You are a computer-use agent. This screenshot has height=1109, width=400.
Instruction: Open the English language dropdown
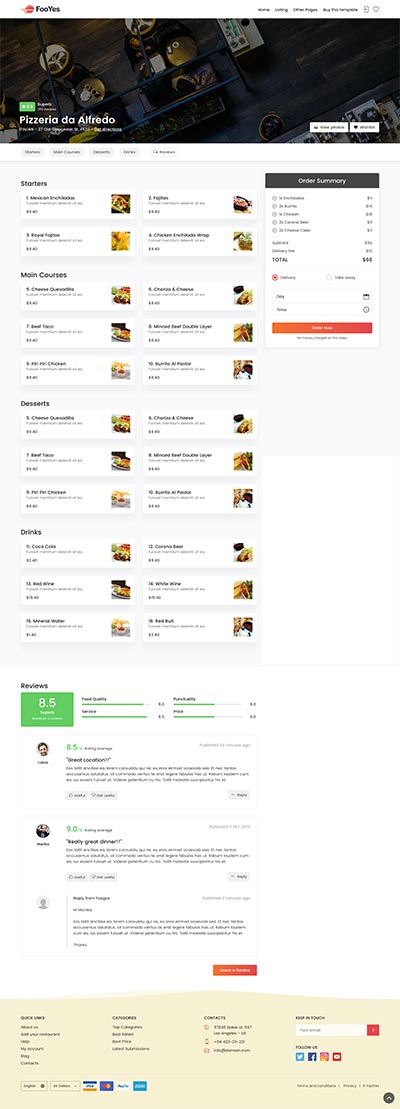34,1086
